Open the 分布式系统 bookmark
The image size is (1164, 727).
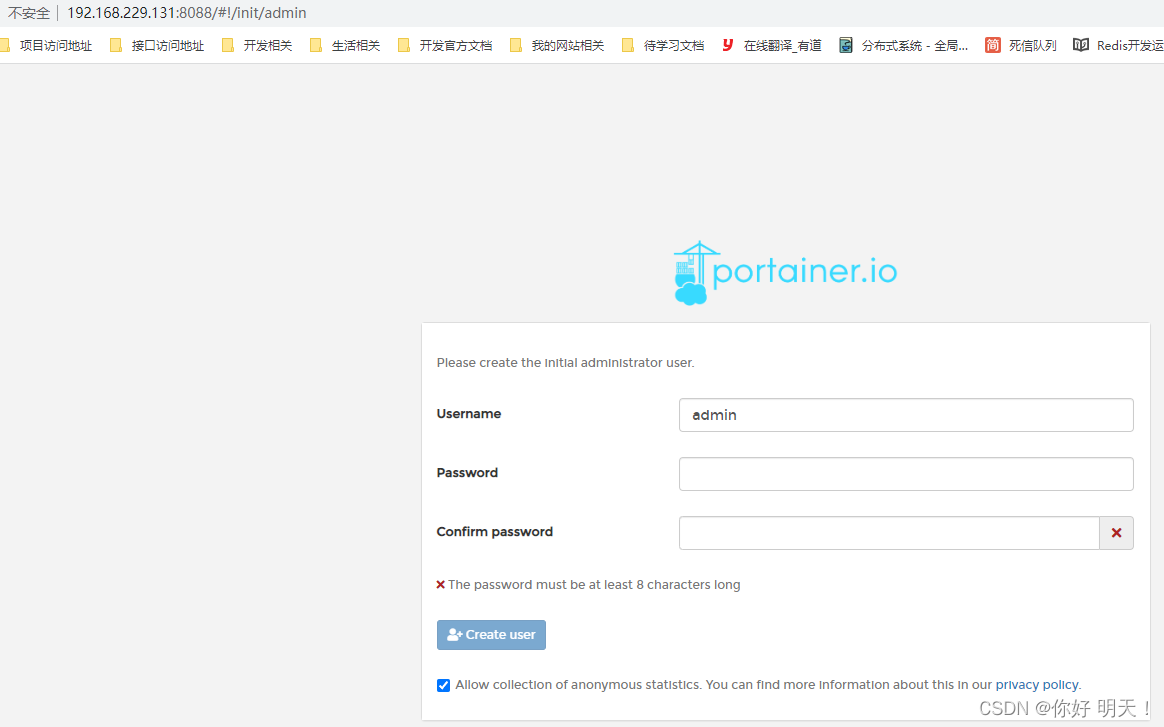point(903,45)
